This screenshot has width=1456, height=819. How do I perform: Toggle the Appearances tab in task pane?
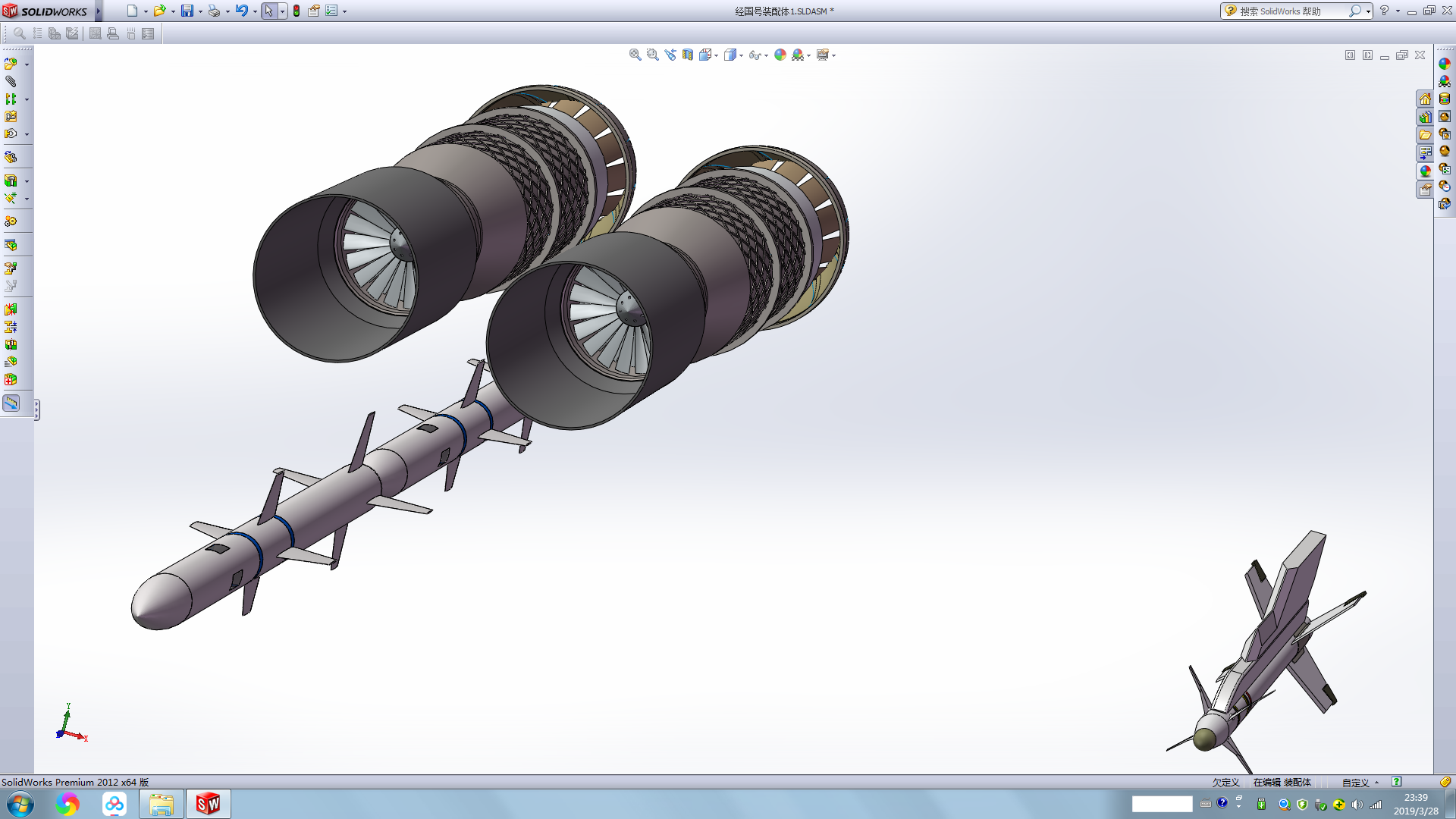click(1425, 171)
